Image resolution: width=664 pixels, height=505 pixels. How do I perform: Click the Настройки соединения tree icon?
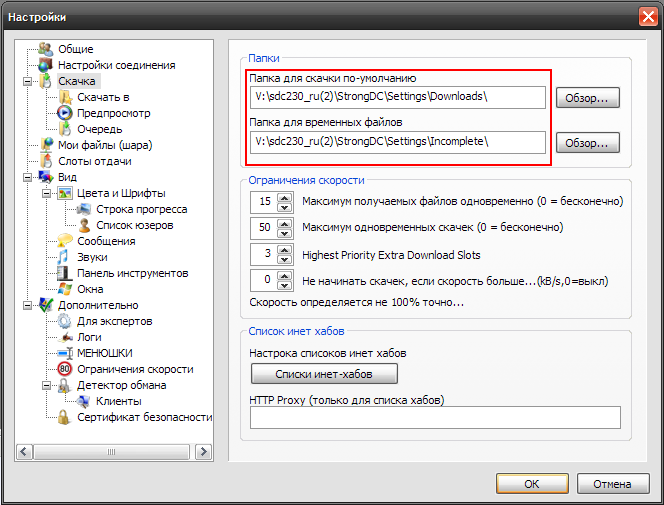(x=45, y=65)
